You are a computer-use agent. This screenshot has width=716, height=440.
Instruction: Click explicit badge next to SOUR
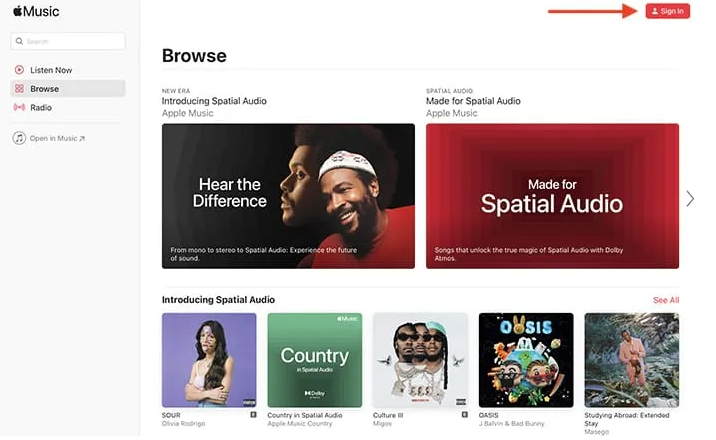(x=253, y=415)
